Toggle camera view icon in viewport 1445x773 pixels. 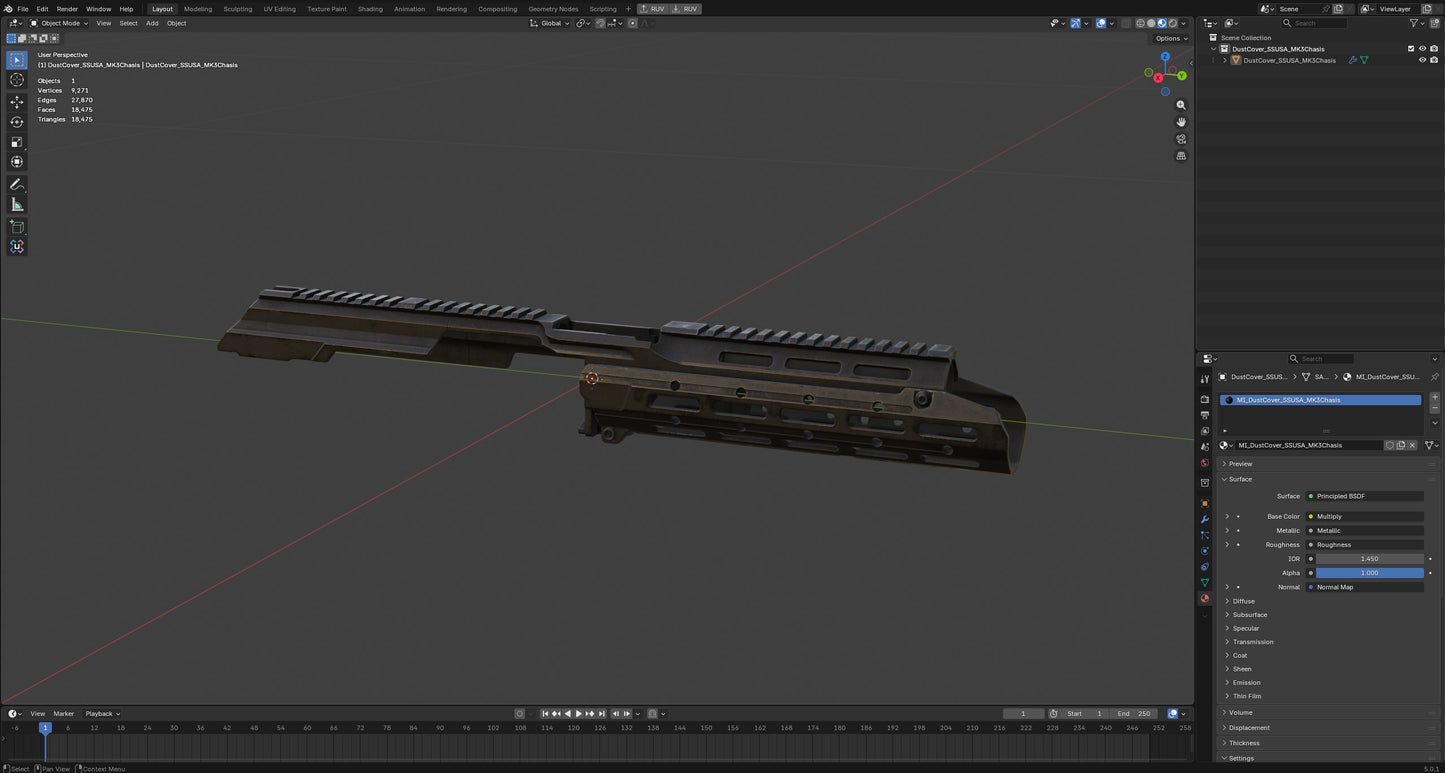click(x=1181, y=139)
